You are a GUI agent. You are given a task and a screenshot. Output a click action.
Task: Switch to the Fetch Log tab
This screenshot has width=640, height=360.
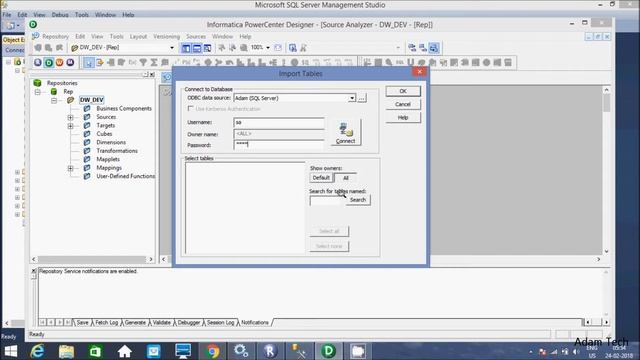107,322
